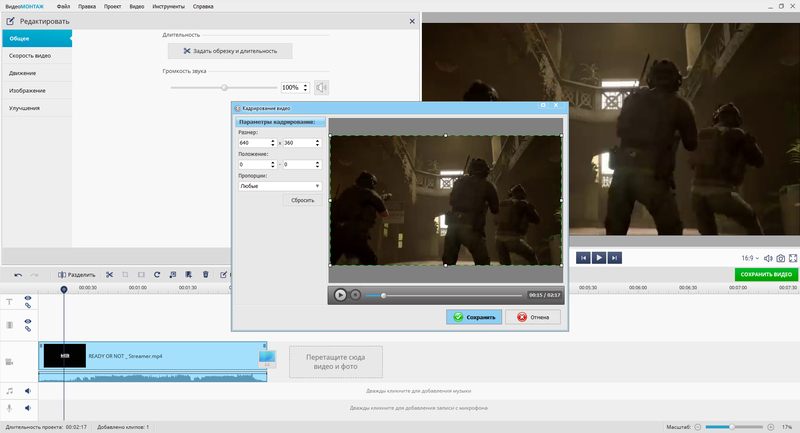The height and width of the screenshot is (433, 800).
Task: Jump to previous frame in main preview
Action: coord(583,258)
